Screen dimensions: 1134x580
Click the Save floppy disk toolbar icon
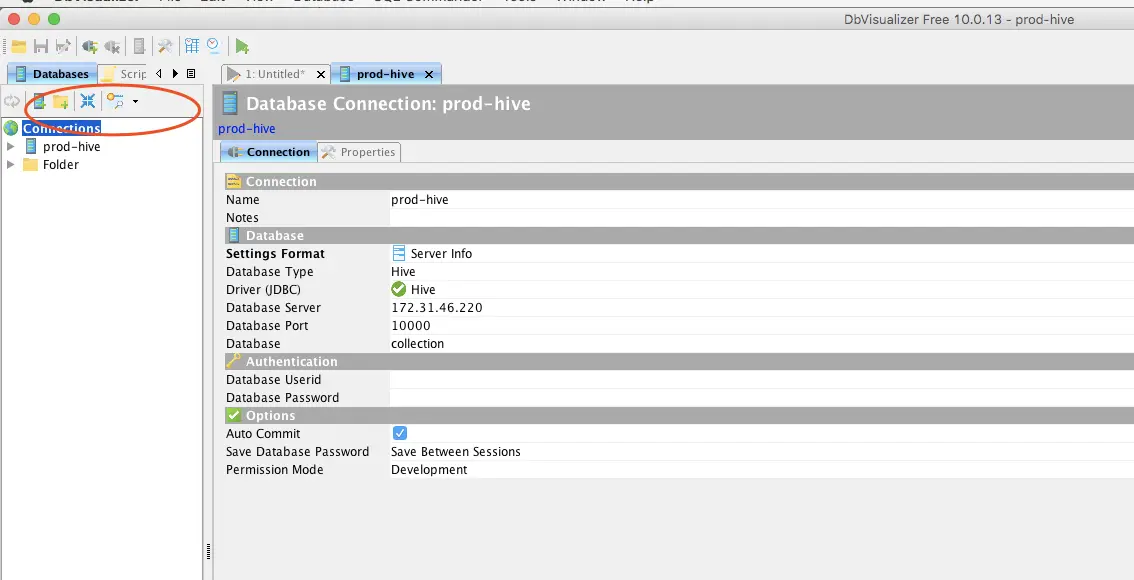(41, 47)
